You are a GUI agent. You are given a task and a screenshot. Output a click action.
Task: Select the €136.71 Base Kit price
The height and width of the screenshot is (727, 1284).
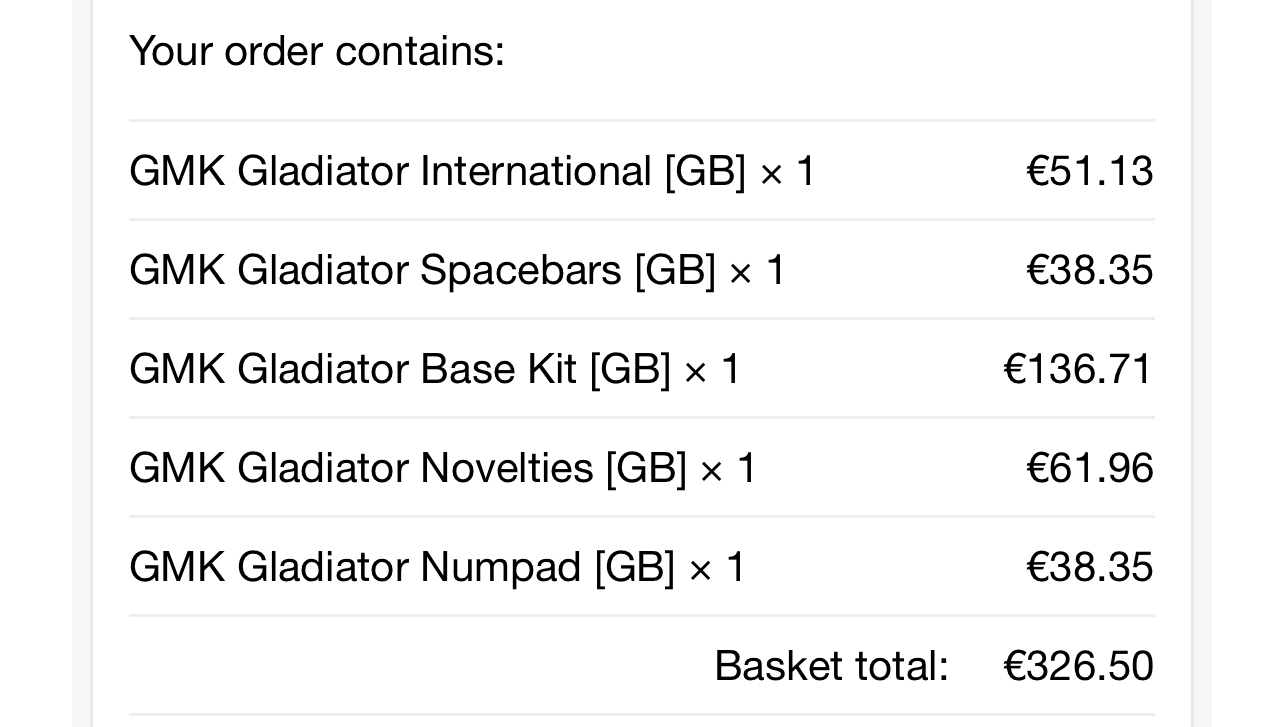(x=1078, y=369)
